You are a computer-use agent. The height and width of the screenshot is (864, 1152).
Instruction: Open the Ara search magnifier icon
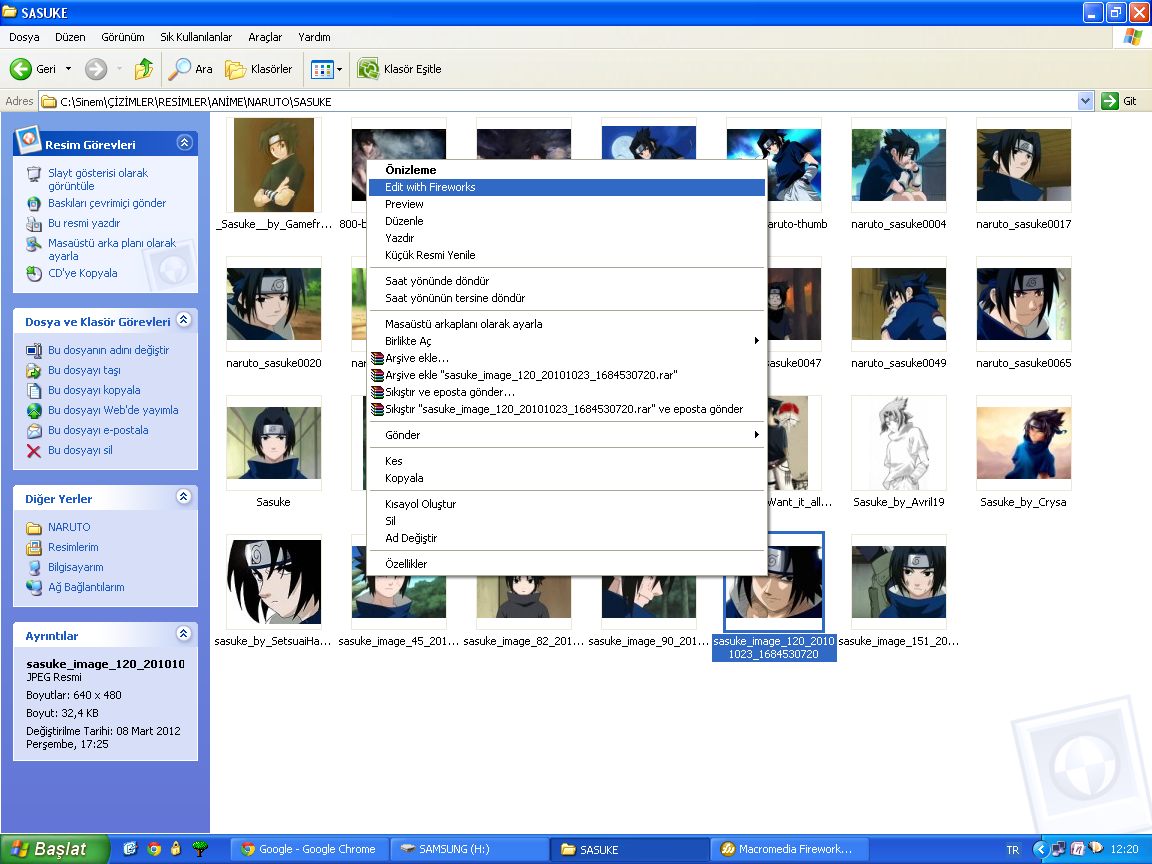pyautogui.click(x=179, y=69)
